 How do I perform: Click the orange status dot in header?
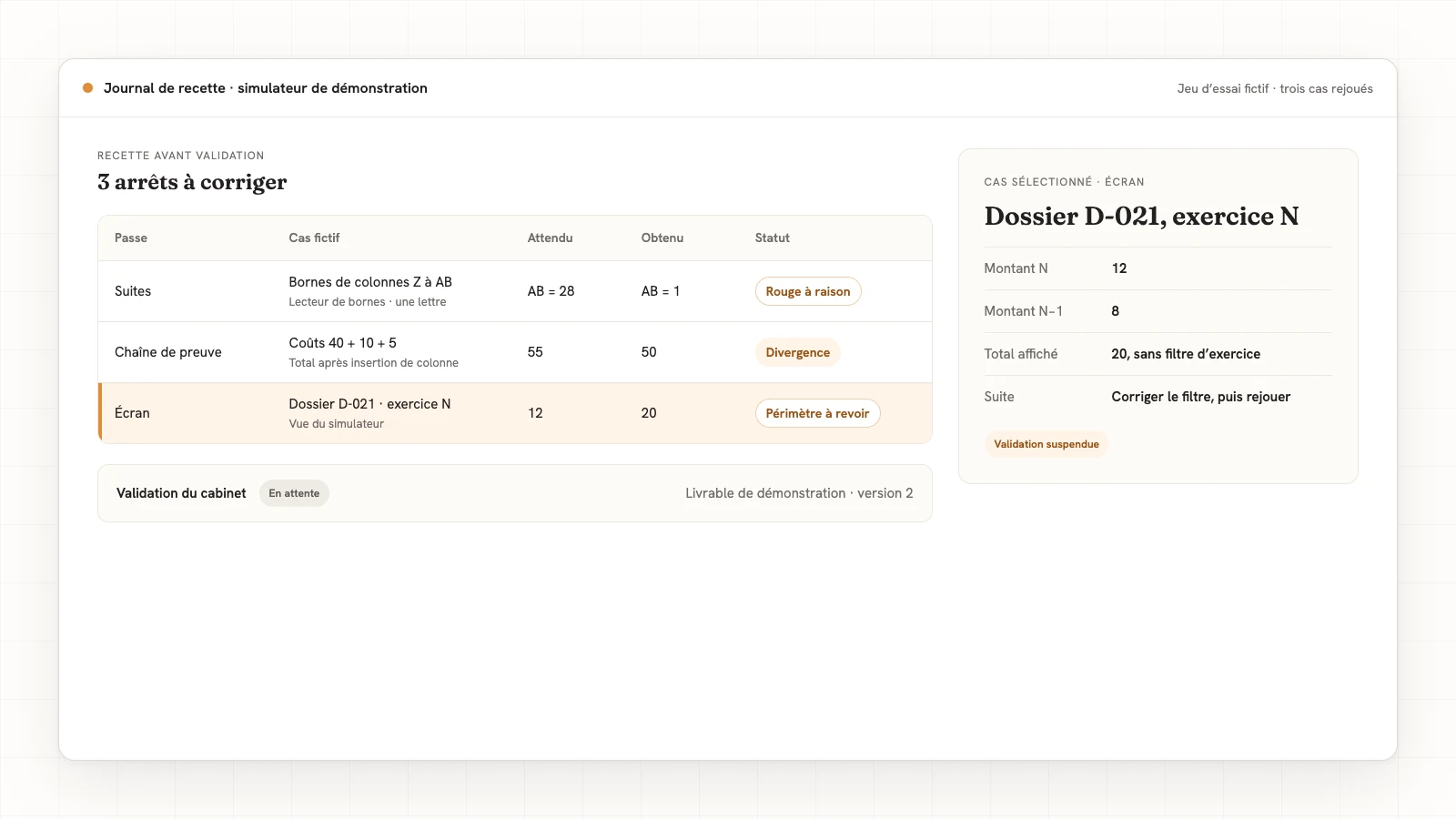coord(87,88)
